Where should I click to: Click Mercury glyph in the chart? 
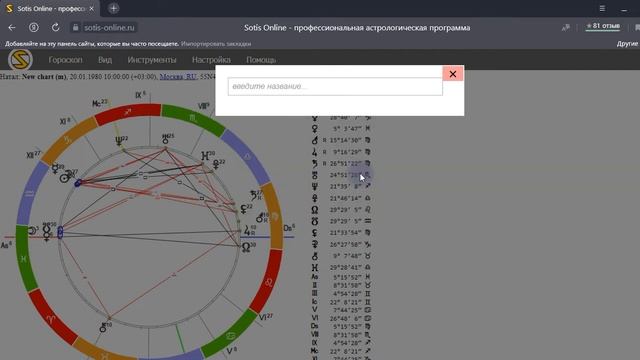(55, 169)
